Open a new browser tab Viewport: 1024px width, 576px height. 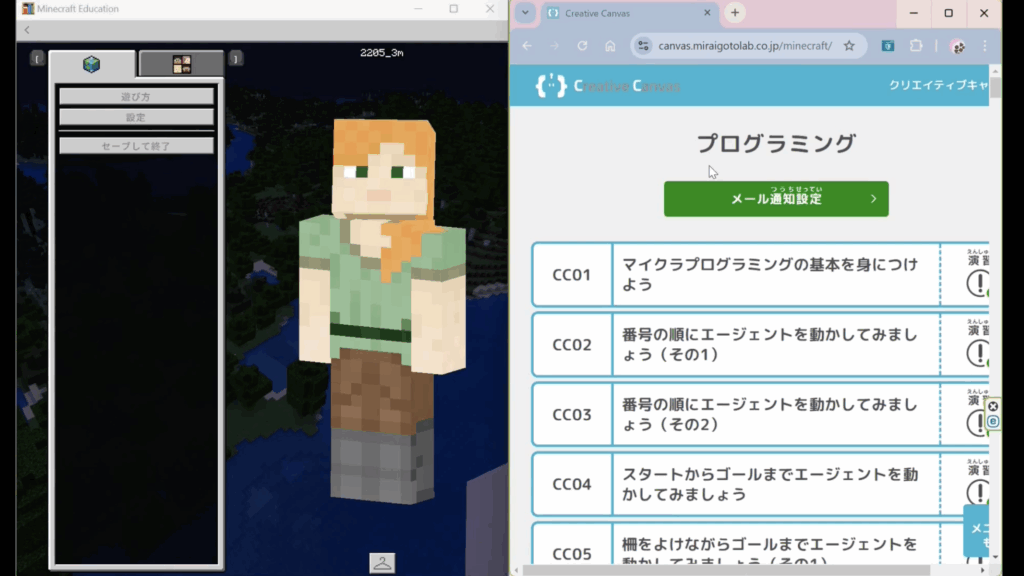[x=735, y=13]
